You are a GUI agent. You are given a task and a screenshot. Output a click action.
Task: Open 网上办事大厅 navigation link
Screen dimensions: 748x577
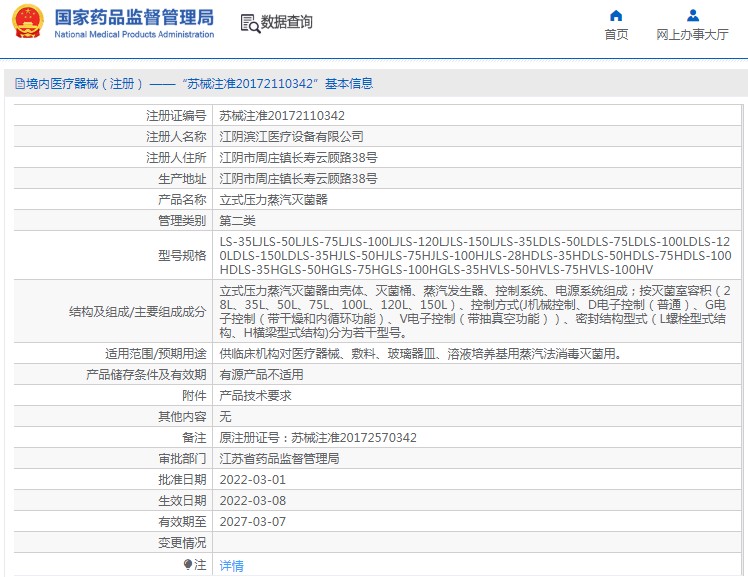point(692,34)
